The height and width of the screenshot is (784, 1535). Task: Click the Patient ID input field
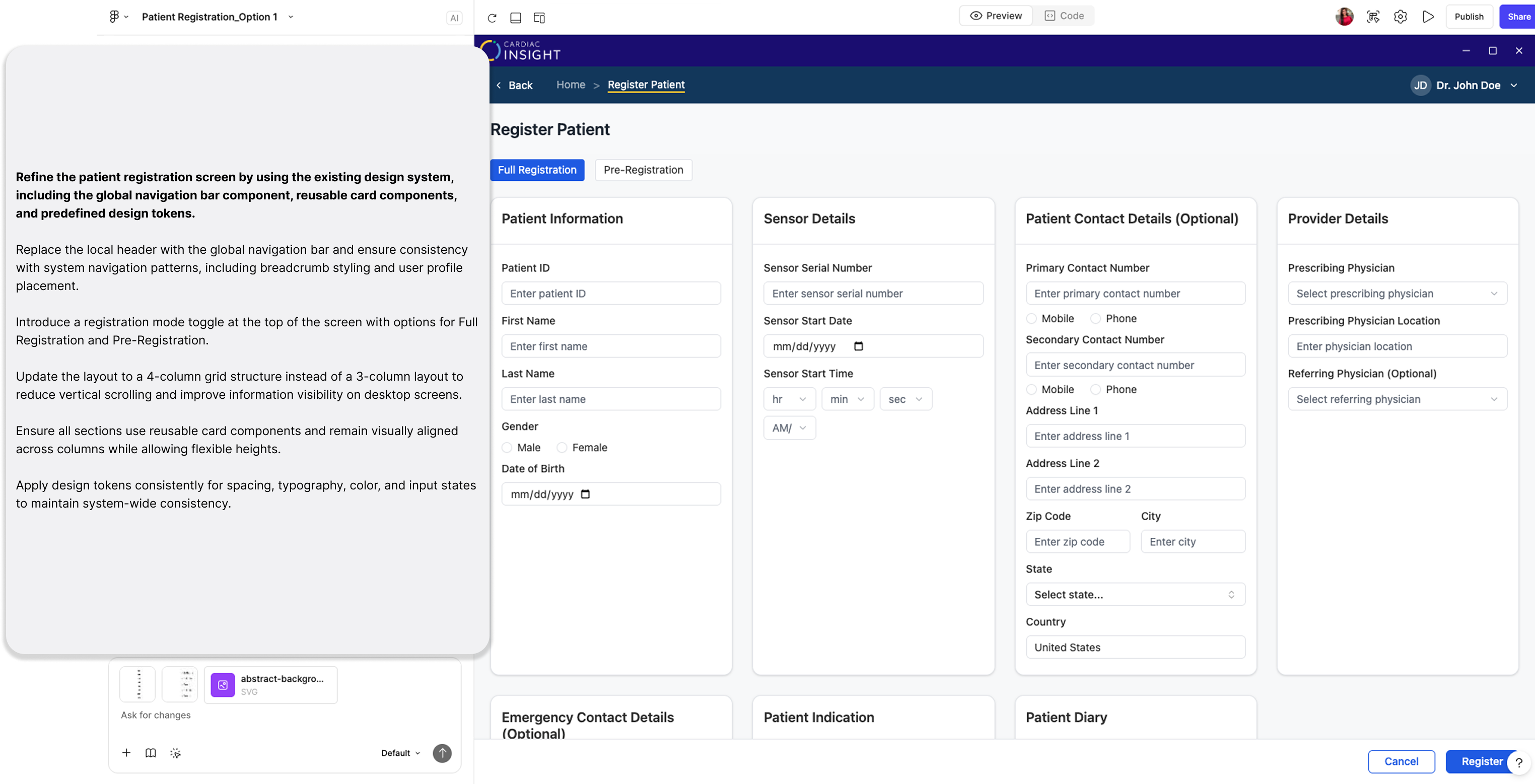coord(611,293)
